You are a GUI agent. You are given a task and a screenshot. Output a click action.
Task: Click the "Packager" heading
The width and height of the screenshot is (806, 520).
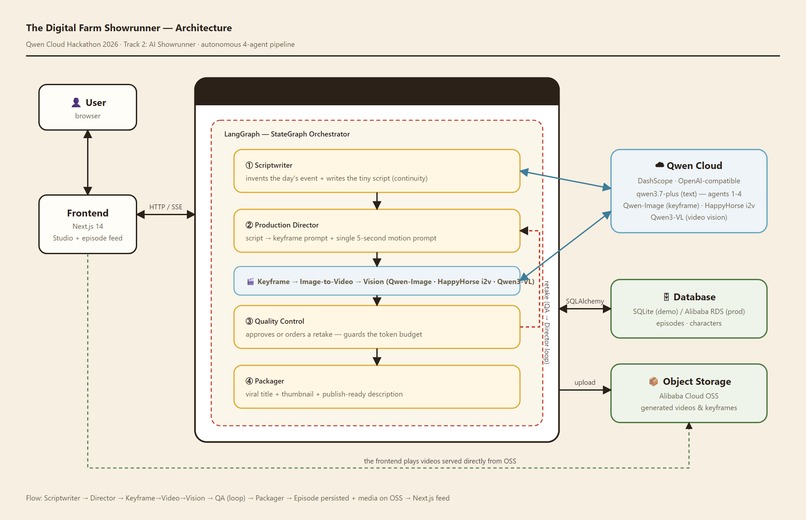(269, 381)
